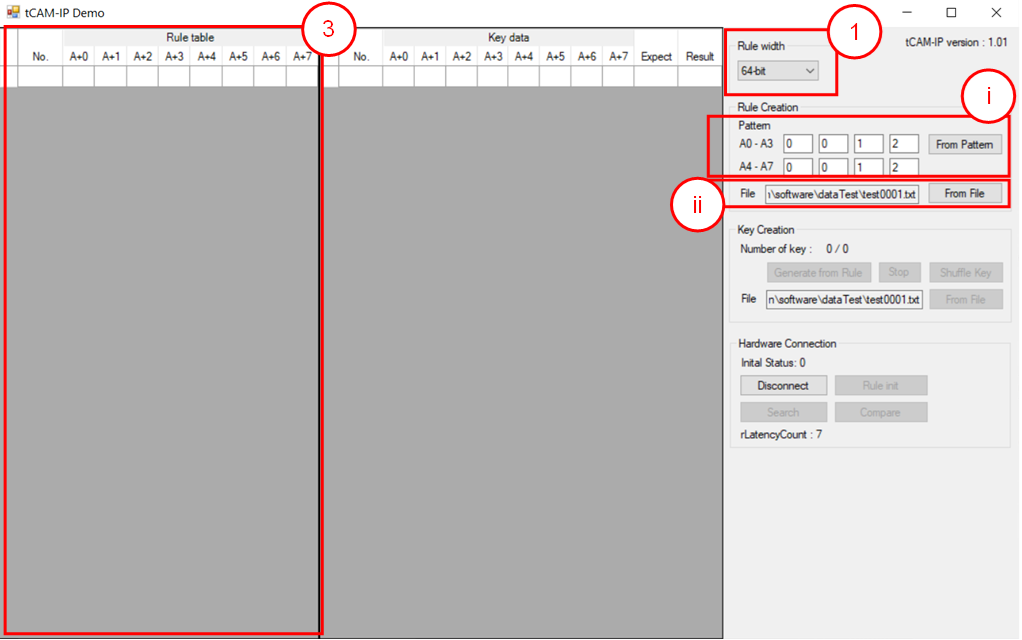Select third A0 - A3 field with value 1
The image size is (1022, 640).
[x=868, y=144]
